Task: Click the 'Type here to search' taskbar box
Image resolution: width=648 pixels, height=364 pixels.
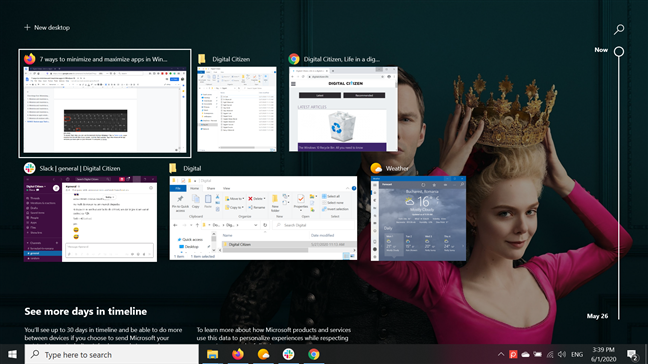Action: [x=112, y=354]
